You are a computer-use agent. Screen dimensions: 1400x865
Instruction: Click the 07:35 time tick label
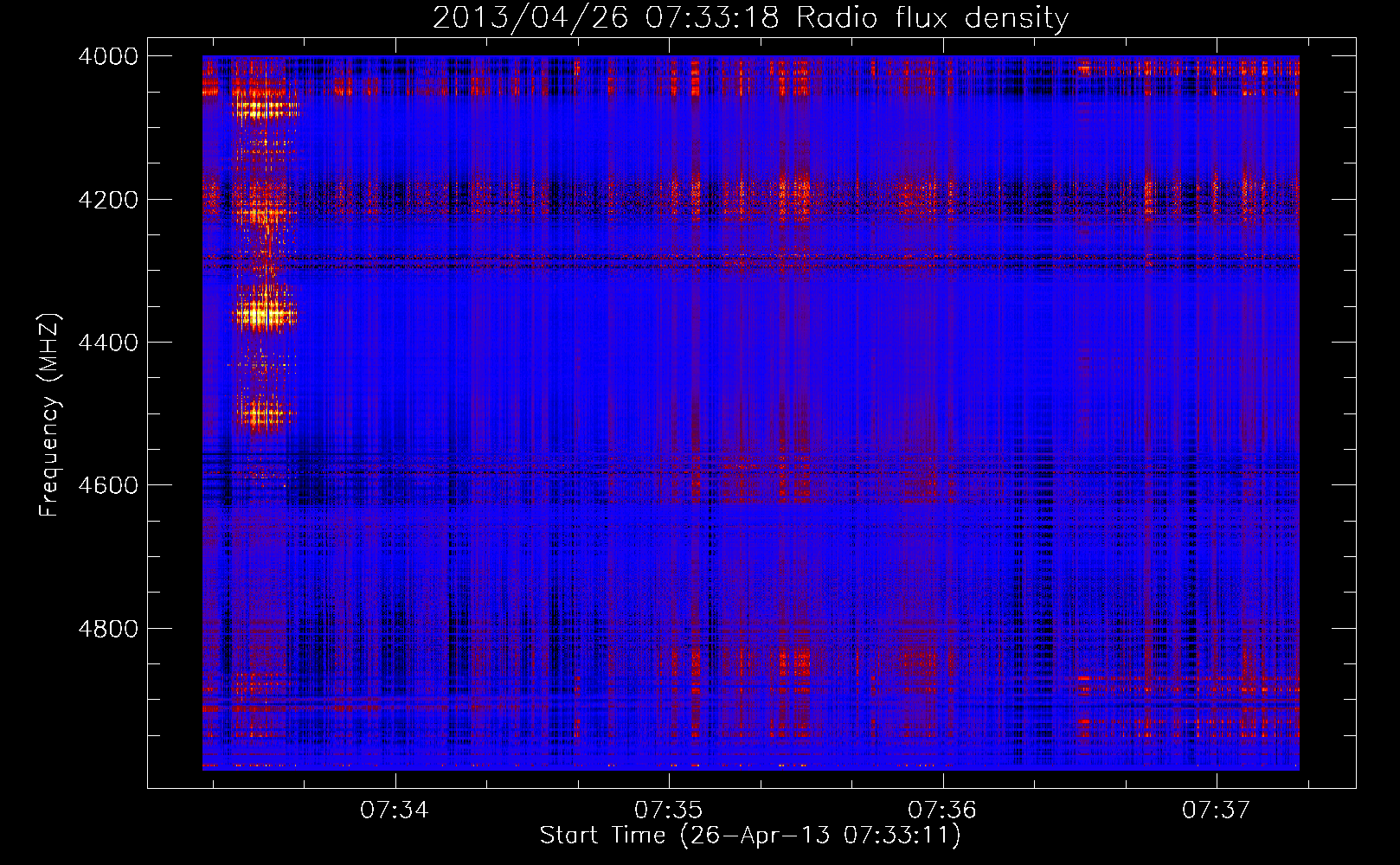coord(669,811)
